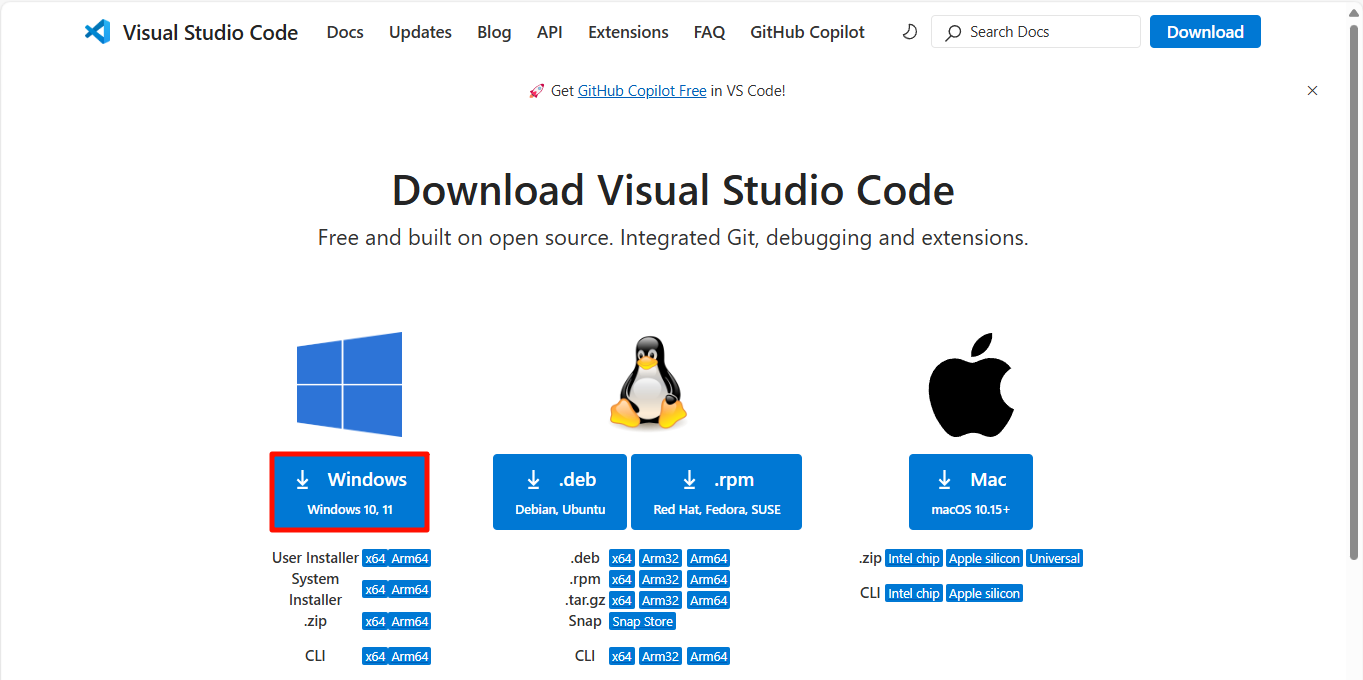
Task: Download the Apple silicon zip
Action: click(984, 557)
